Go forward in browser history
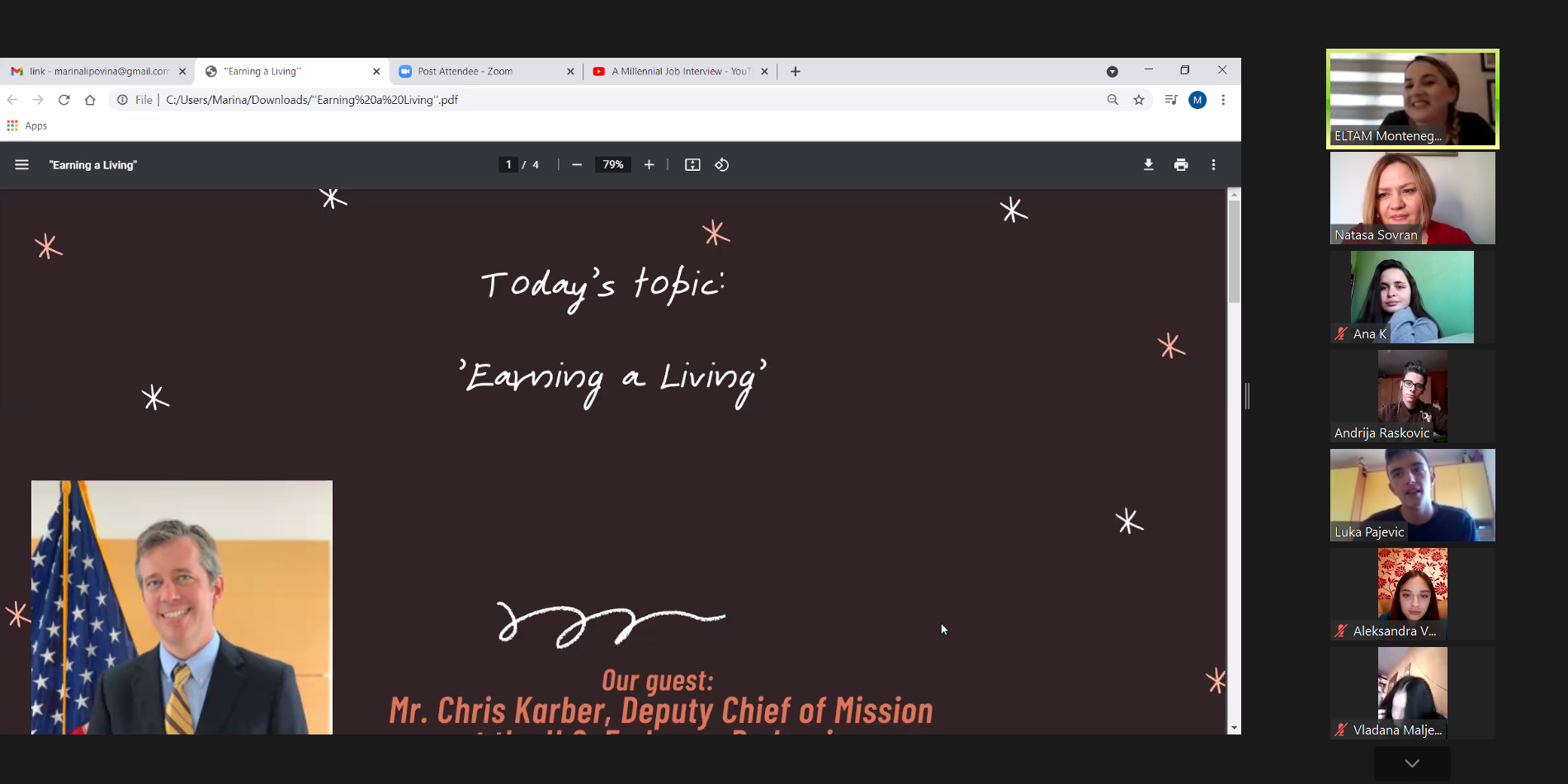Image resolution: width=1568 pixels, height=784 pixels. [38, 100]
